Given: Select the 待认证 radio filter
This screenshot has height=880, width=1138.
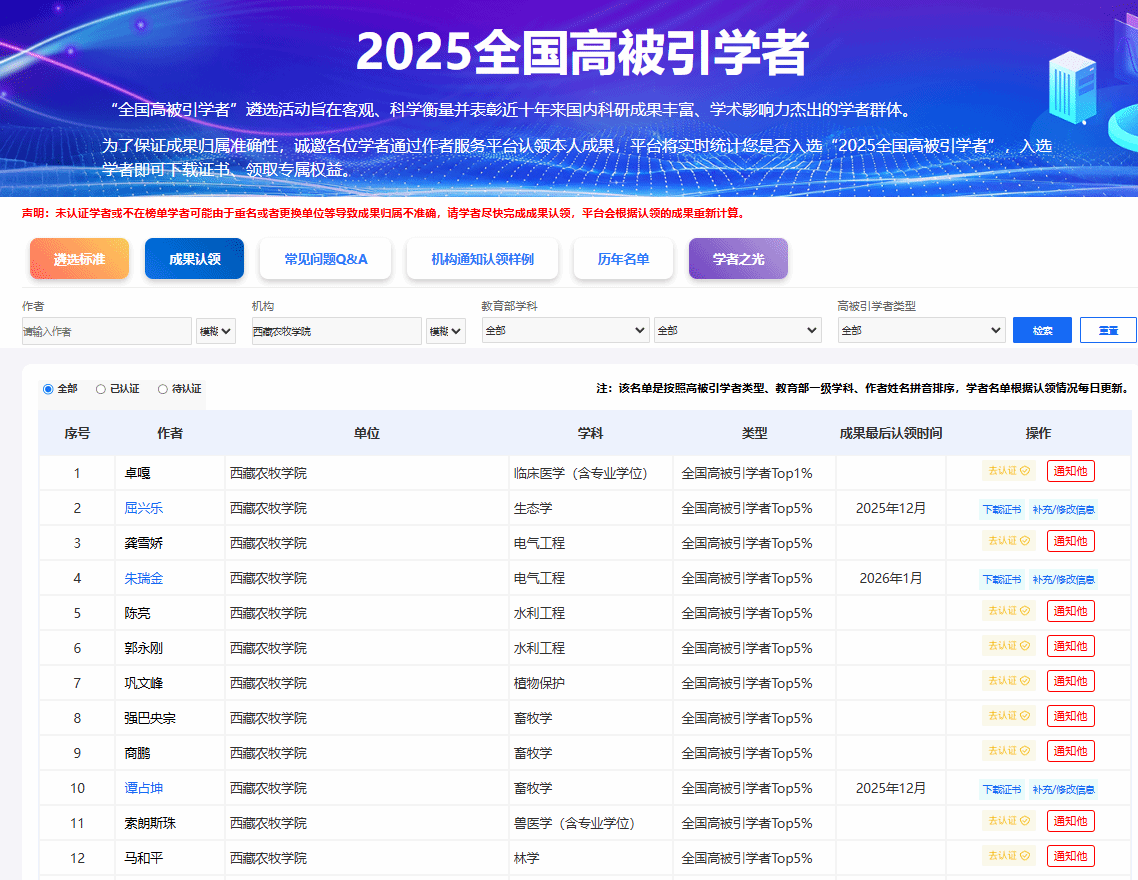Looking at the screenshot, I should (164, 389).
